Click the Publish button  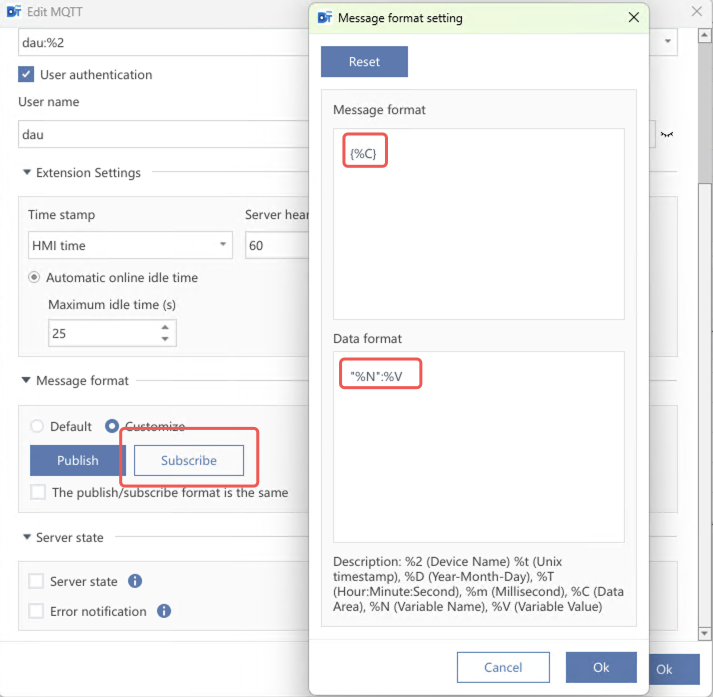point(78,460)
